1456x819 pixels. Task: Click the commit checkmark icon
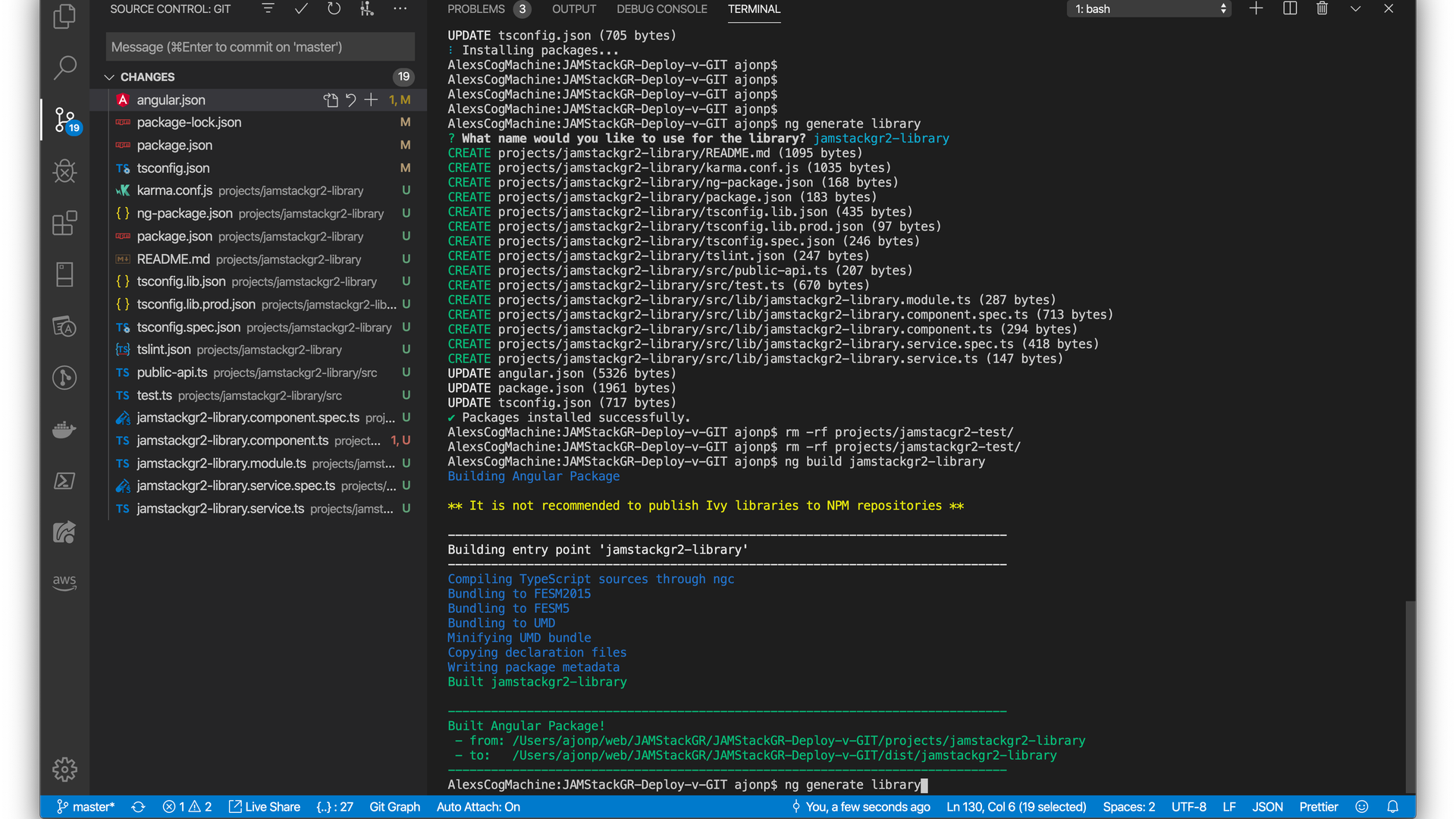tap(301, 9)
